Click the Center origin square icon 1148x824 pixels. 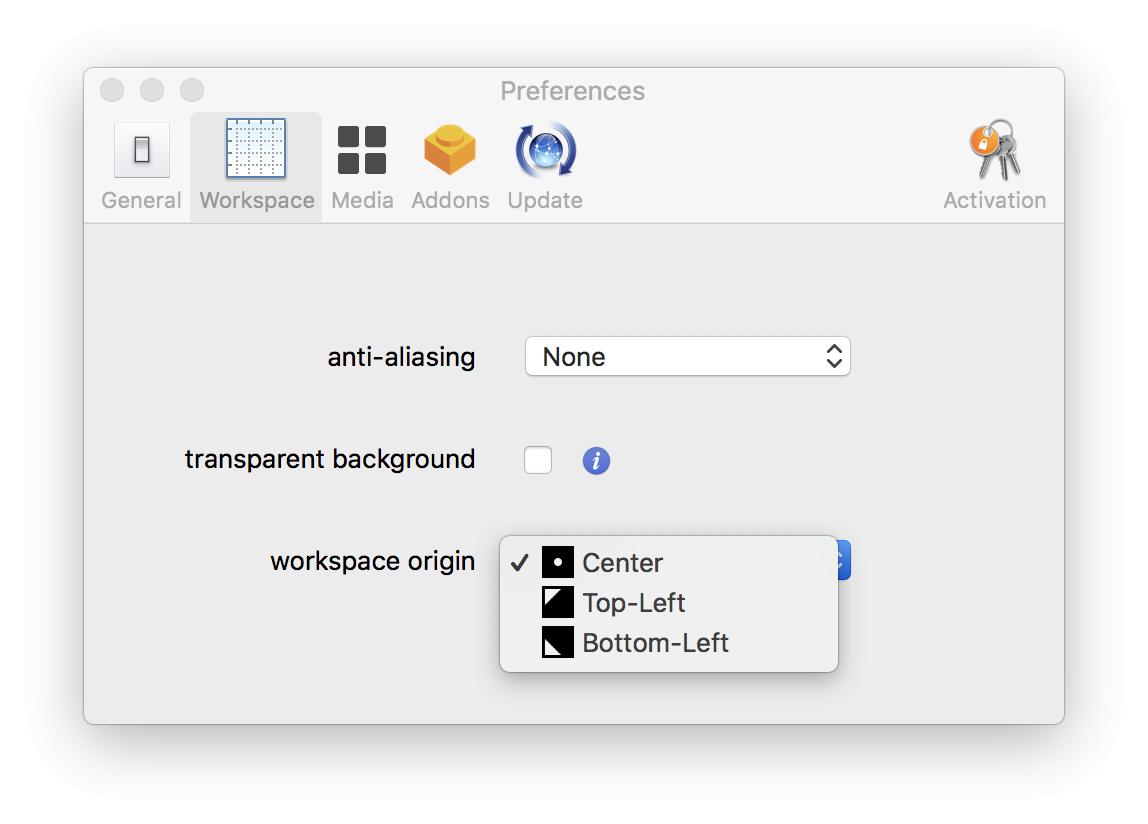point(558,562)
